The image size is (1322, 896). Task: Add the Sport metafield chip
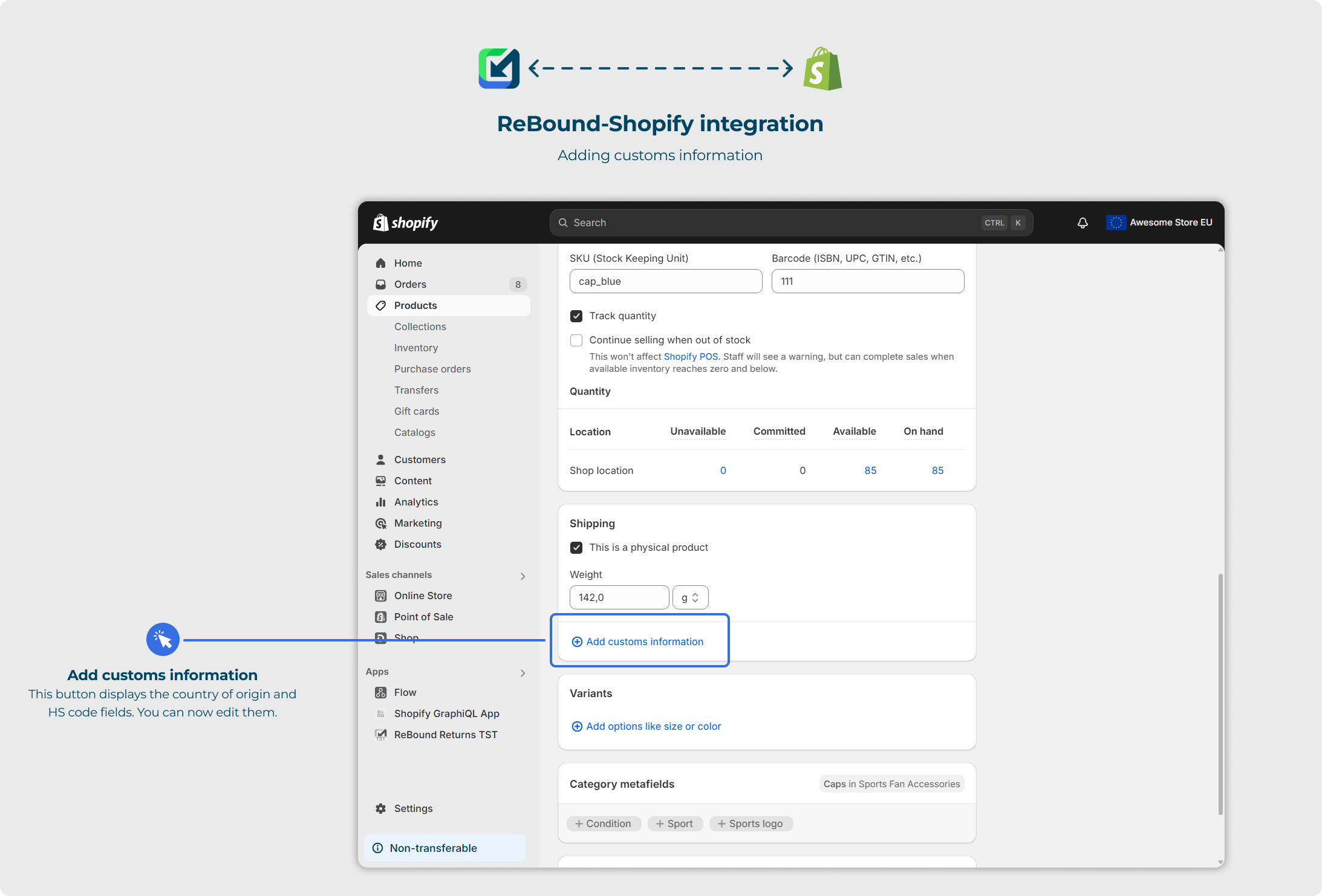coord(675,823)
